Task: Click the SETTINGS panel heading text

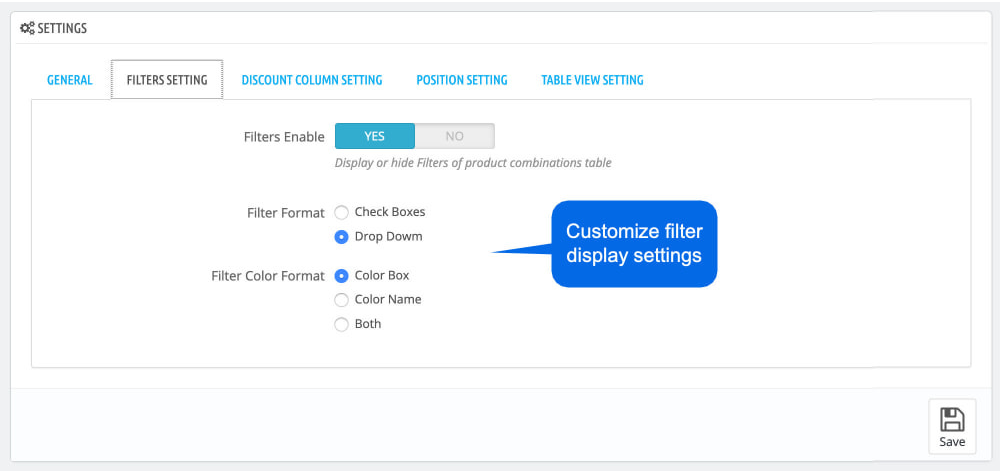Action: [x=62, y=29]
